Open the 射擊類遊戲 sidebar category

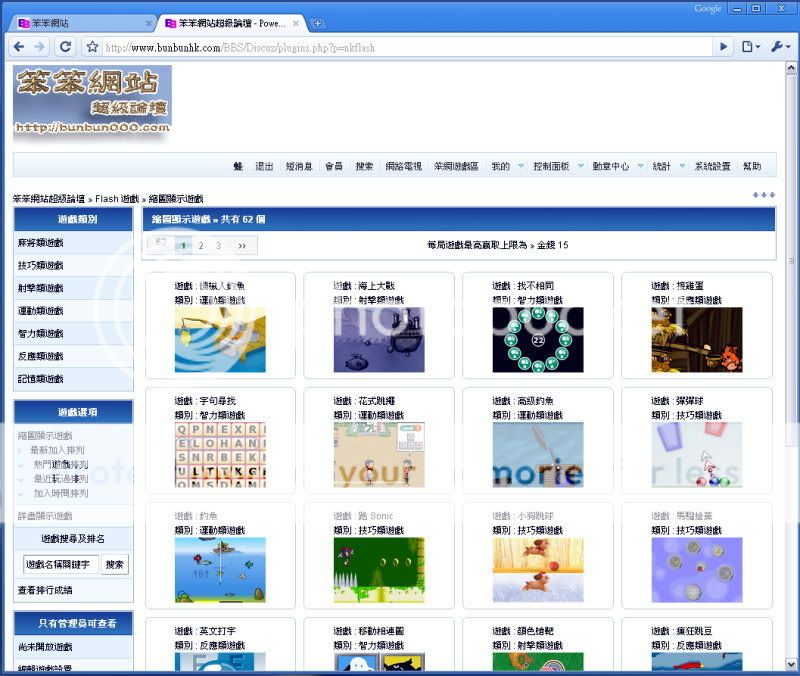pyautogui.click(x=40, y=288)
